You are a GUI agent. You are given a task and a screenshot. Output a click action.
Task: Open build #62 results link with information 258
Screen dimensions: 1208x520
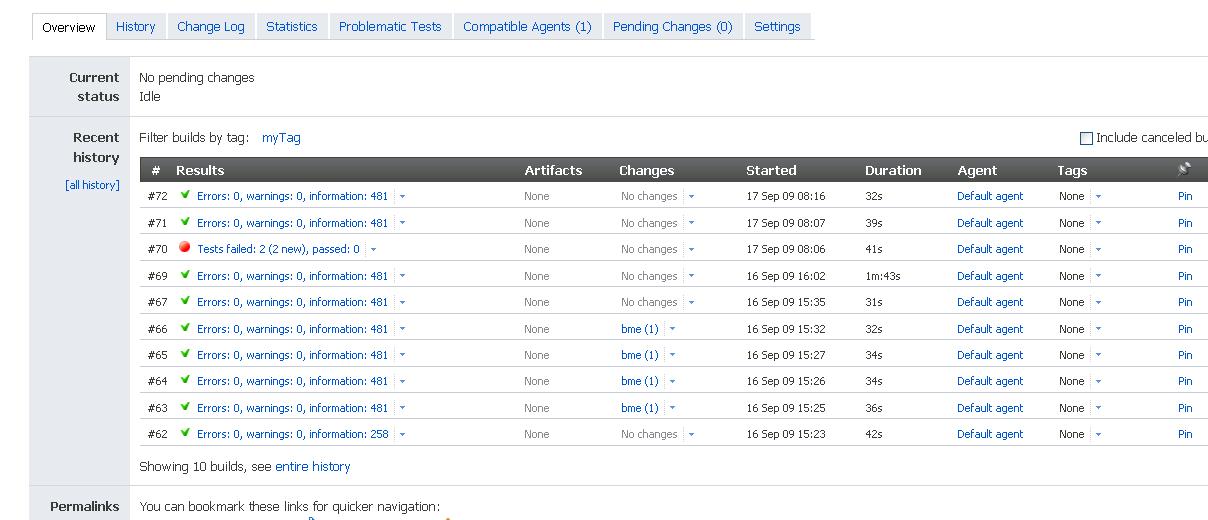pos(293,434)
